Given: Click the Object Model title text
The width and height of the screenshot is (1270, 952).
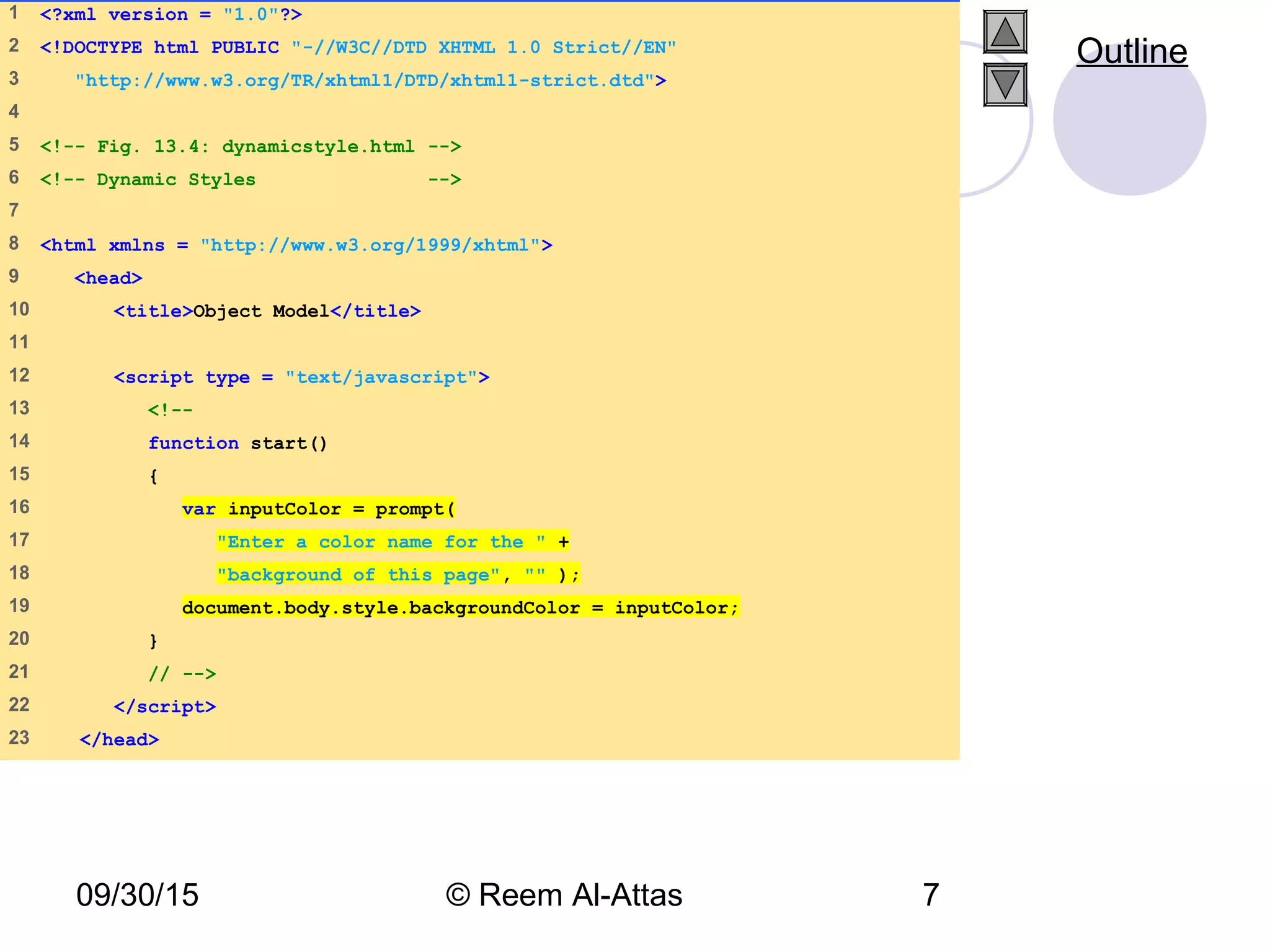Looking at the screenshot, I should pos(261,312).
